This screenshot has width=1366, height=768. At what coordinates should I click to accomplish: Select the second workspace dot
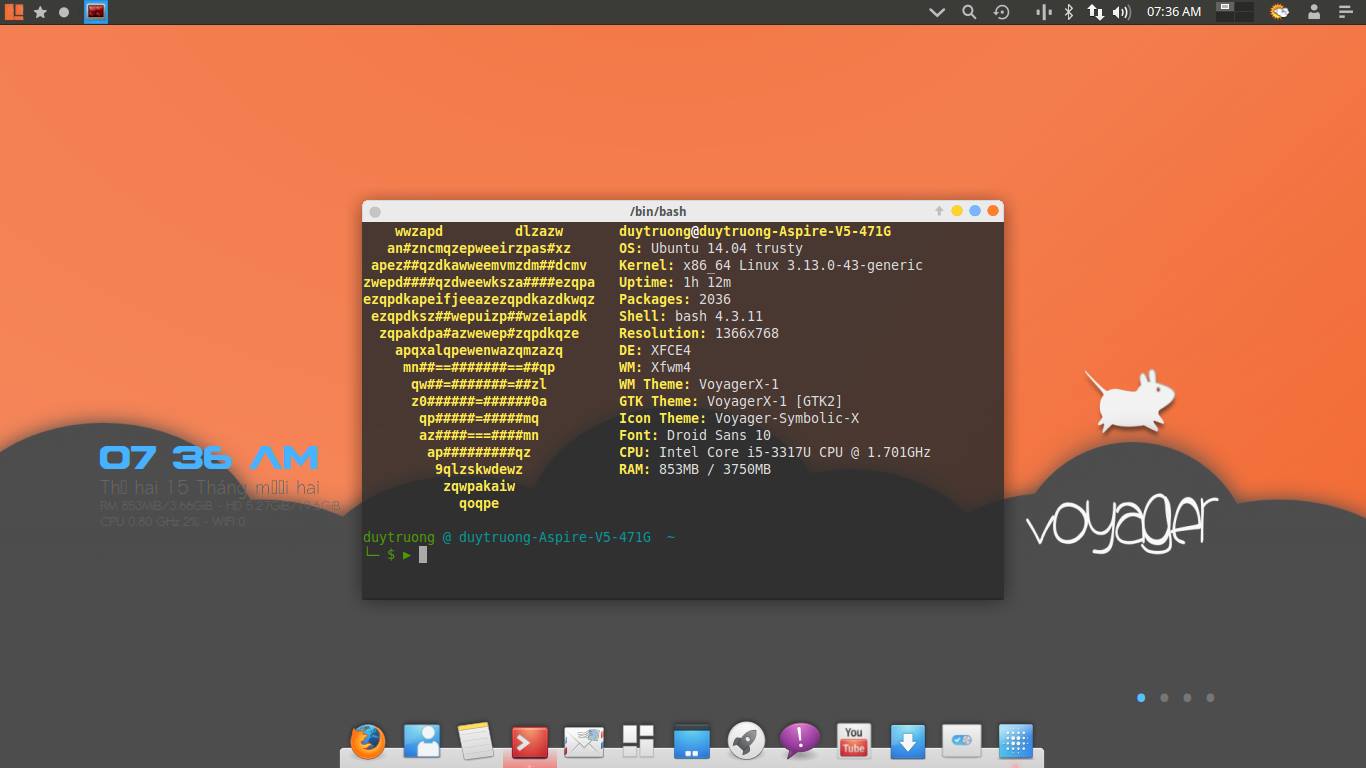pyautogui.click(x=1164, y=698)
